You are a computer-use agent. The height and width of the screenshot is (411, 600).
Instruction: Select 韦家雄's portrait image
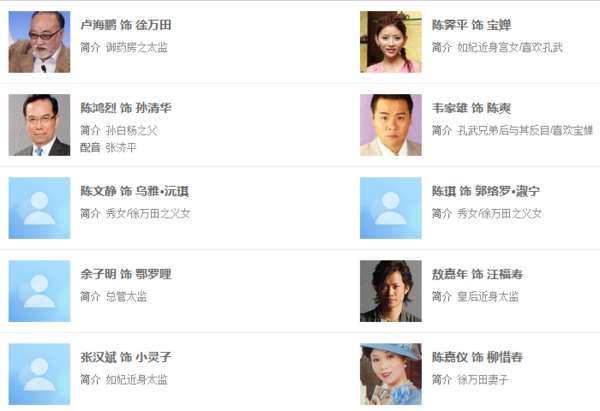click(x=391, y=125)
